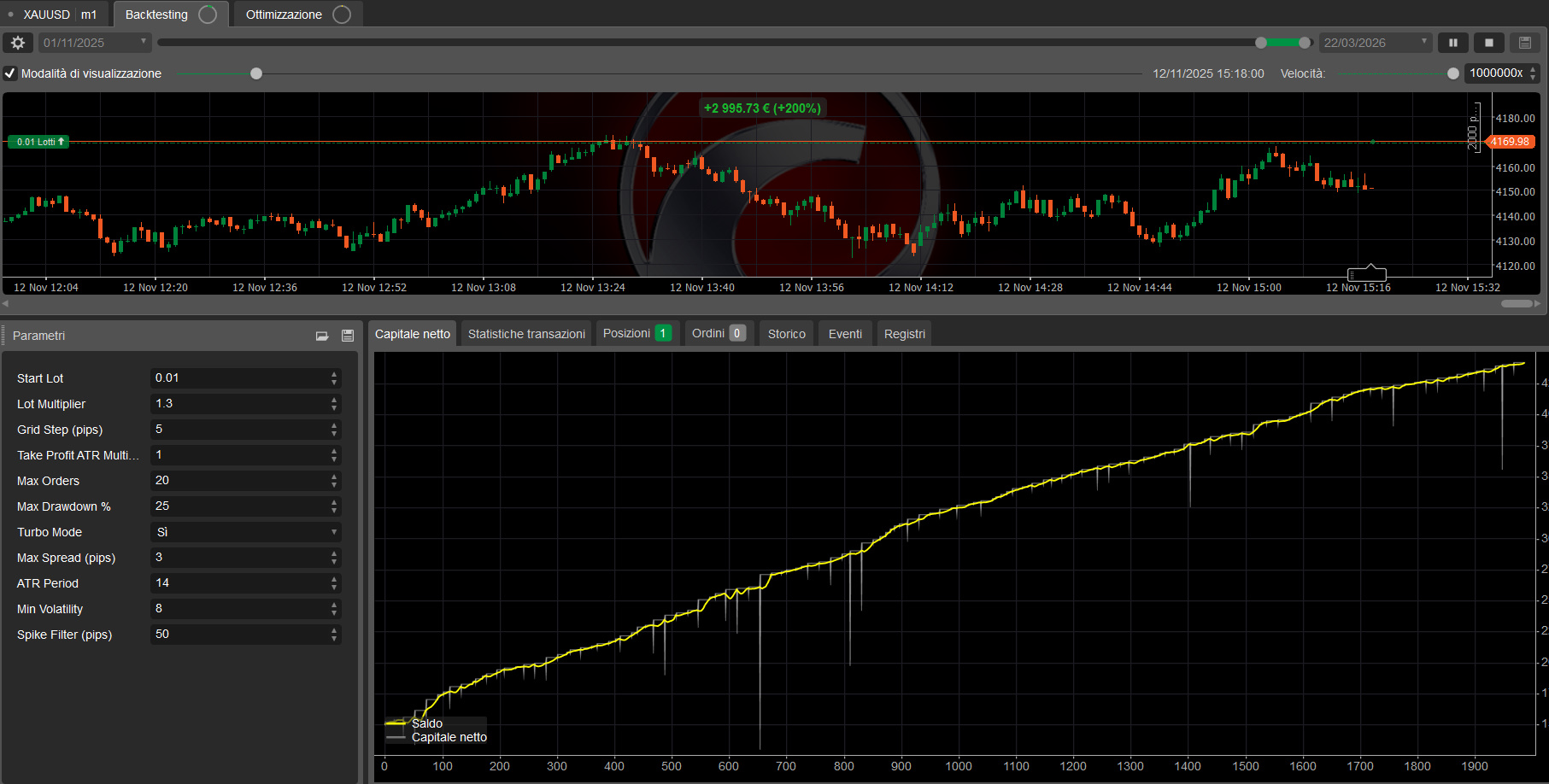Image resolution: width=1549 pixels, height=784 pixels.
Task: Stop the backtest with the square button
Action: click(x=1489, y=43)
